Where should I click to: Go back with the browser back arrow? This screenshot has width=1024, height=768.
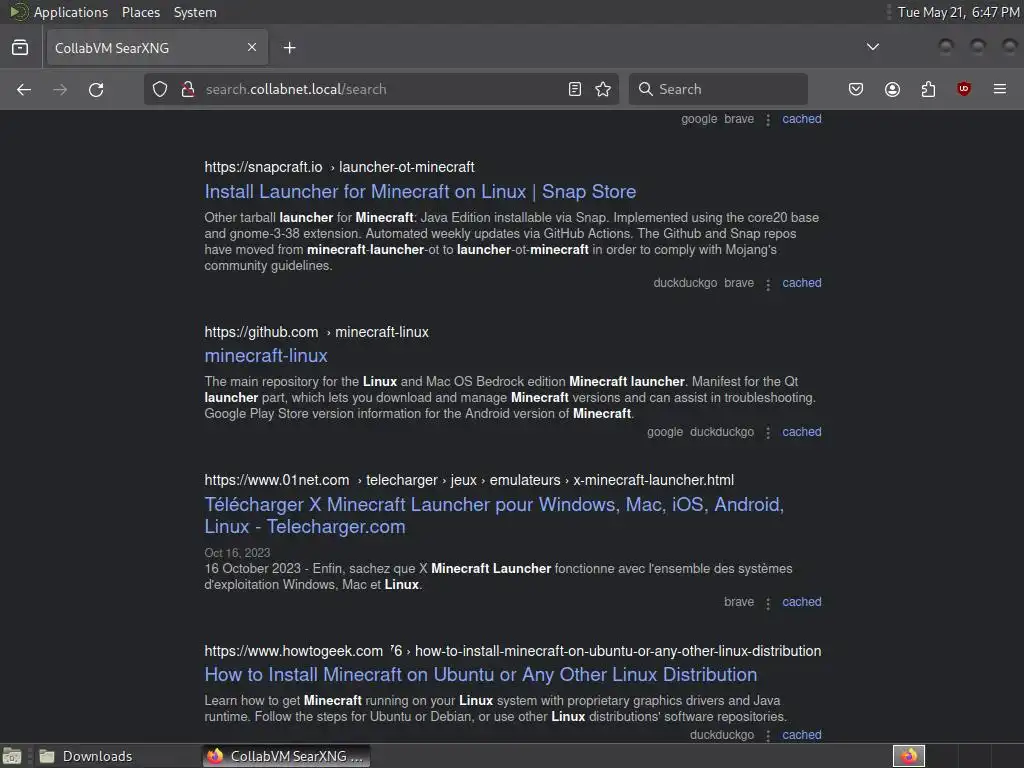(x=24, y=89)
